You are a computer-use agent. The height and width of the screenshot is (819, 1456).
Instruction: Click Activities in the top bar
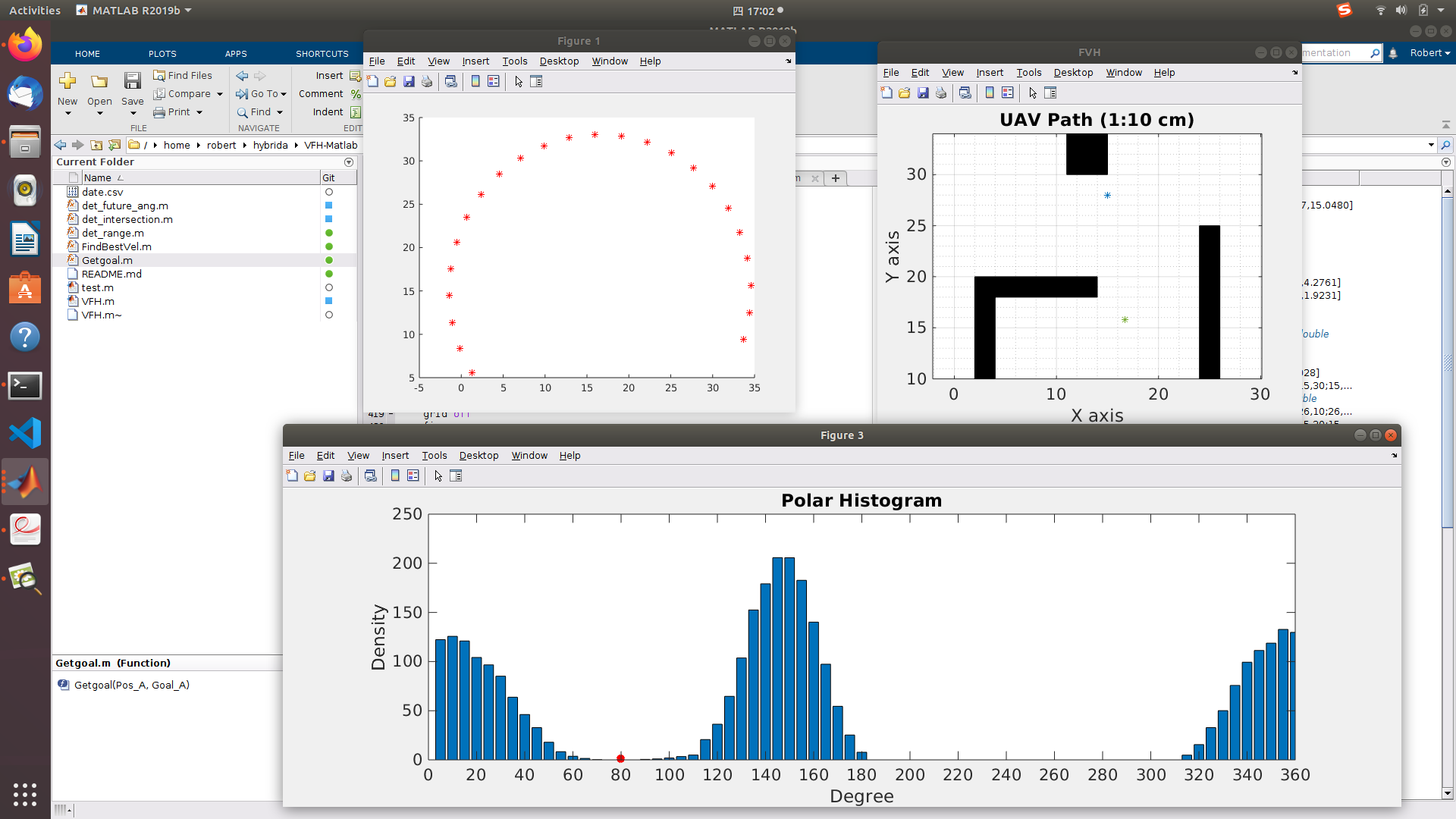(x=35, y=11)
